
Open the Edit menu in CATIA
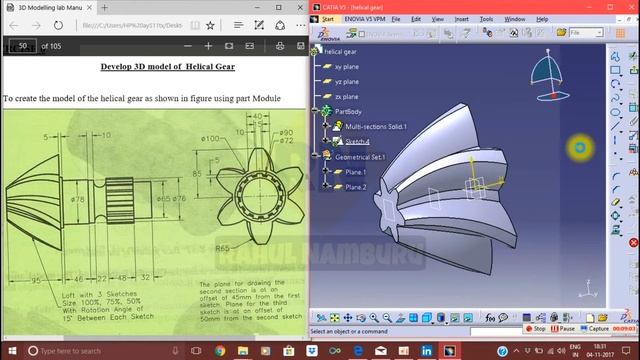coord(416,19)
